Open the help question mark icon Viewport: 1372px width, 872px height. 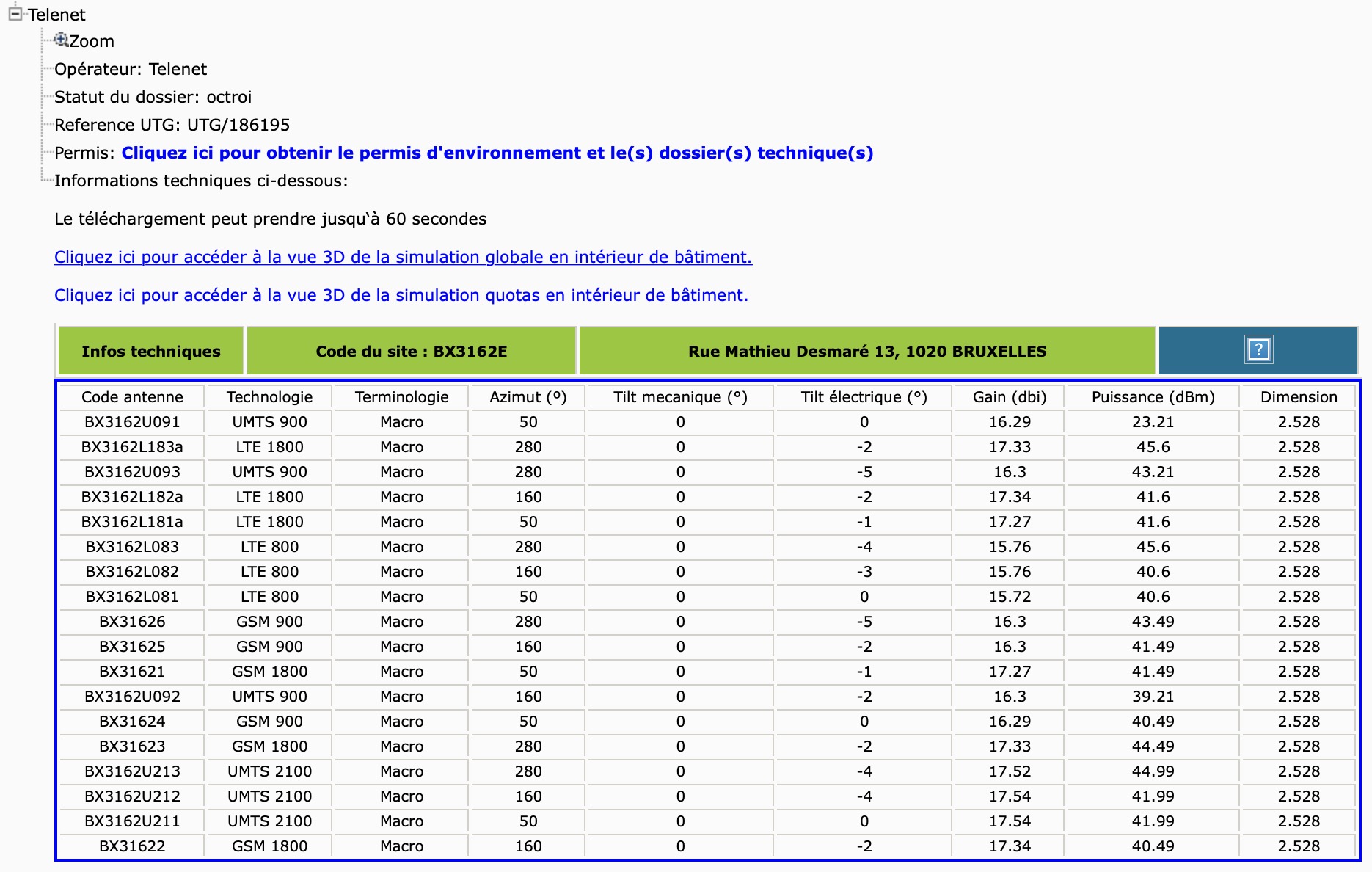[1258, 349]
